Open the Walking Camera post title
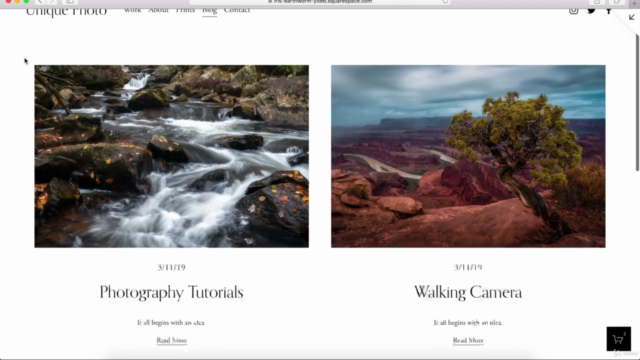 click(x=468, y=292)
